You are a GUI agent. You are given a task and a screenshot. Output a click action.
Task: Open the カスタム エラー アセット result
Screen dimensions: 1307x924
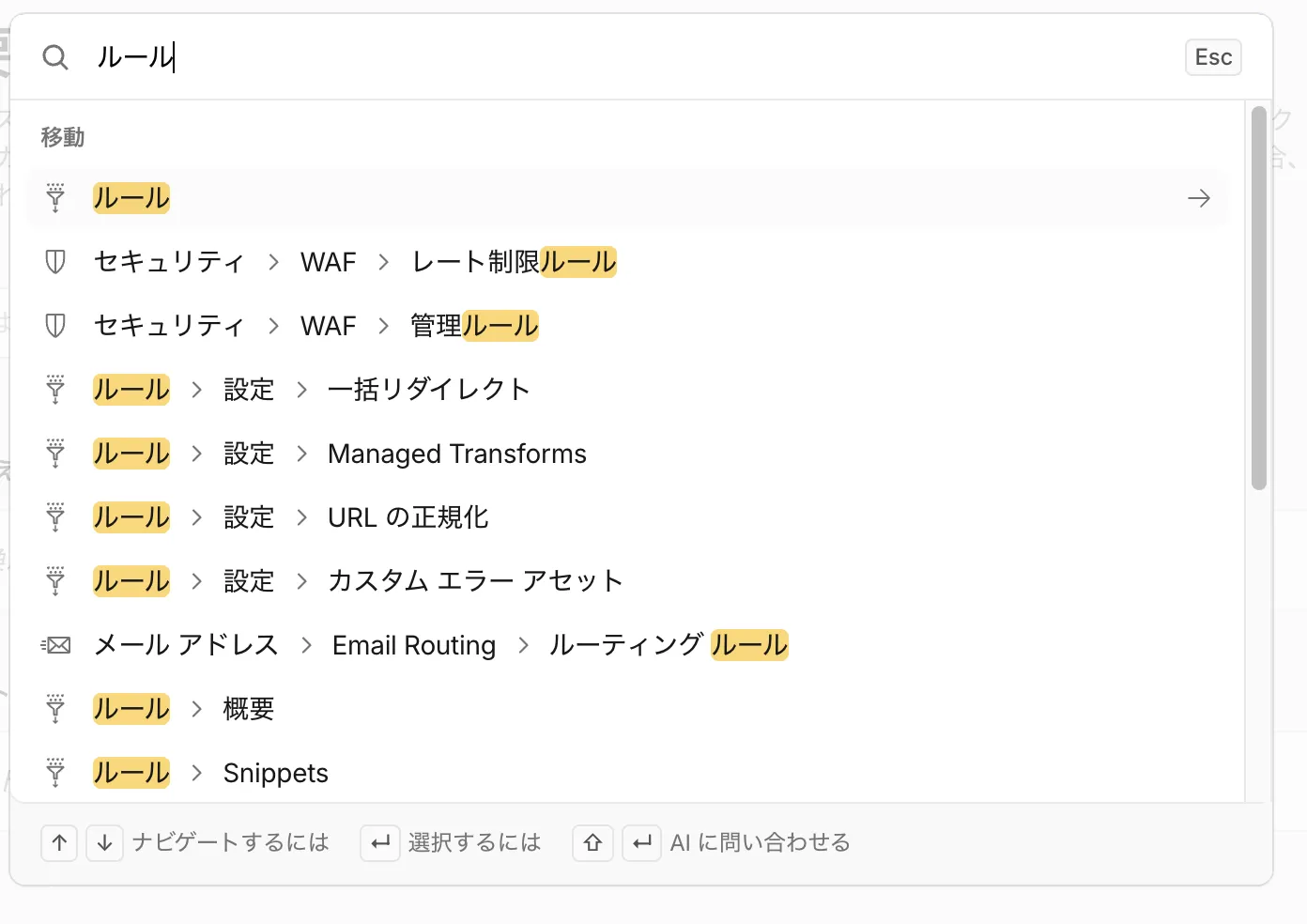627,581
